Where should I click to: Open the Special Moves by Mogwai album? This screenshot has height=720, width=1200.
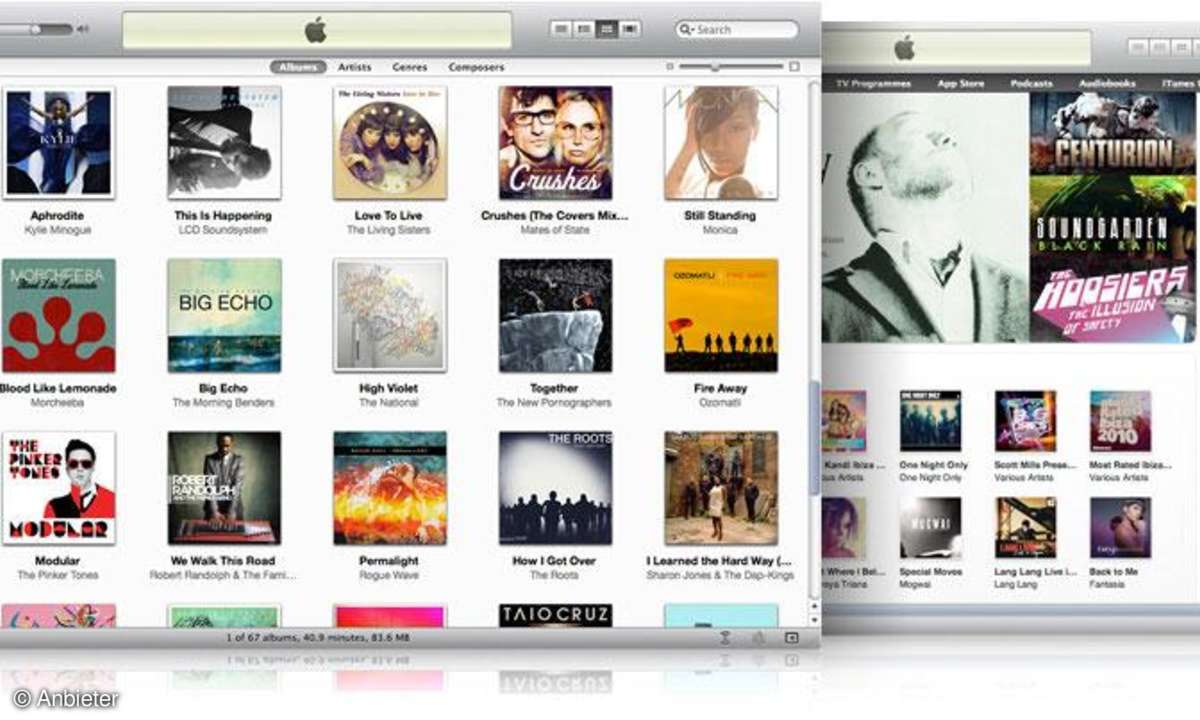pyautogui.click(x=930, y=528)
